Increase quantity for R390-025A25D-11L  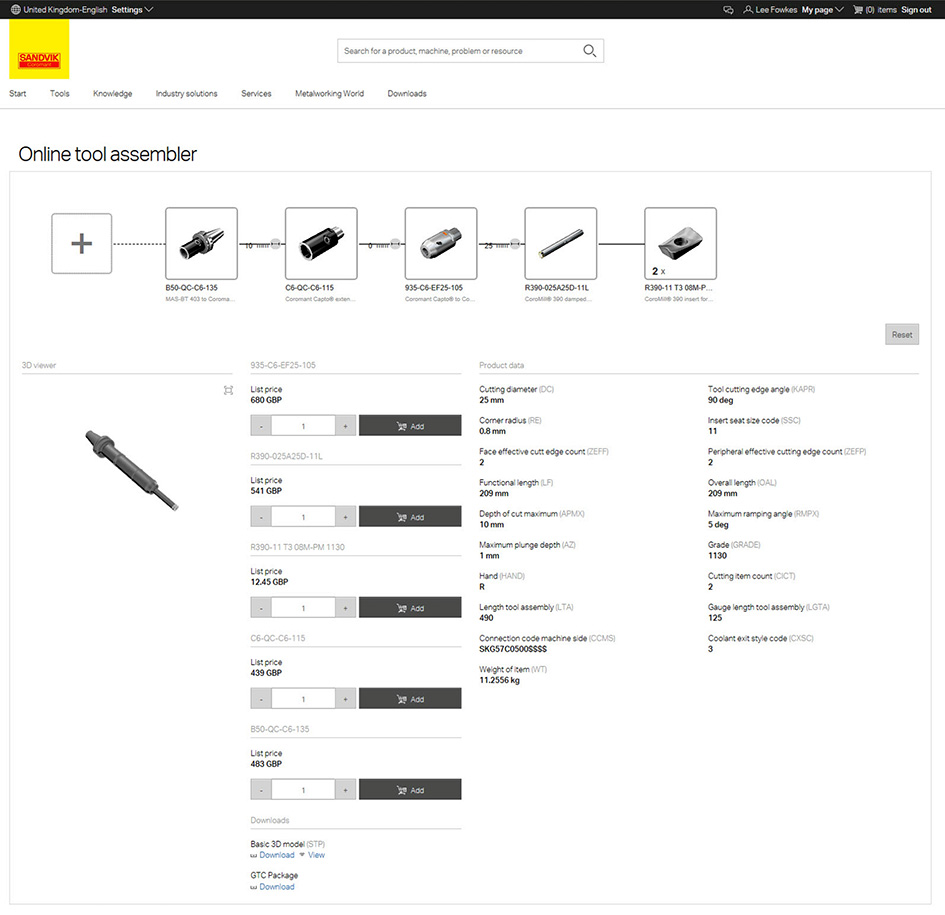pyautogui.click(x=345, y=517)
